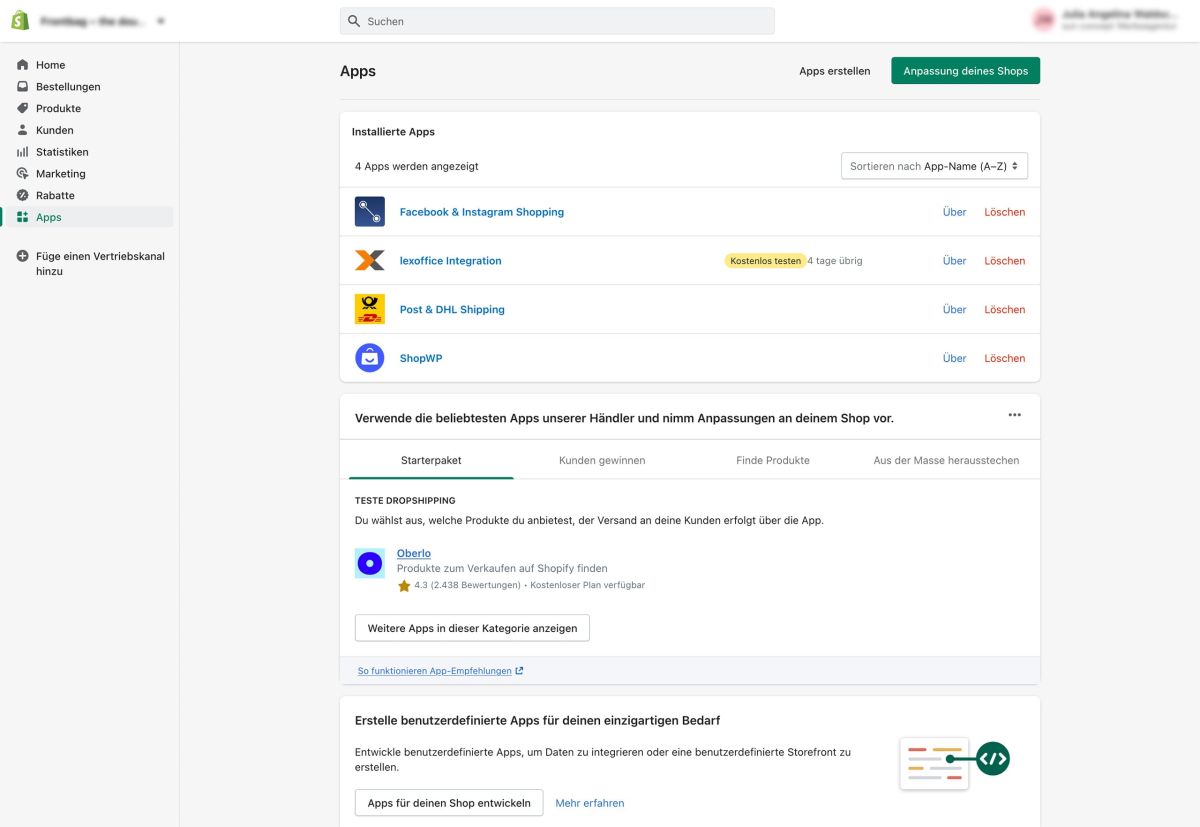1200x827 pixels.
Task: Click Löschen for lexoffice Integration
Action: tap(1005, 261)
